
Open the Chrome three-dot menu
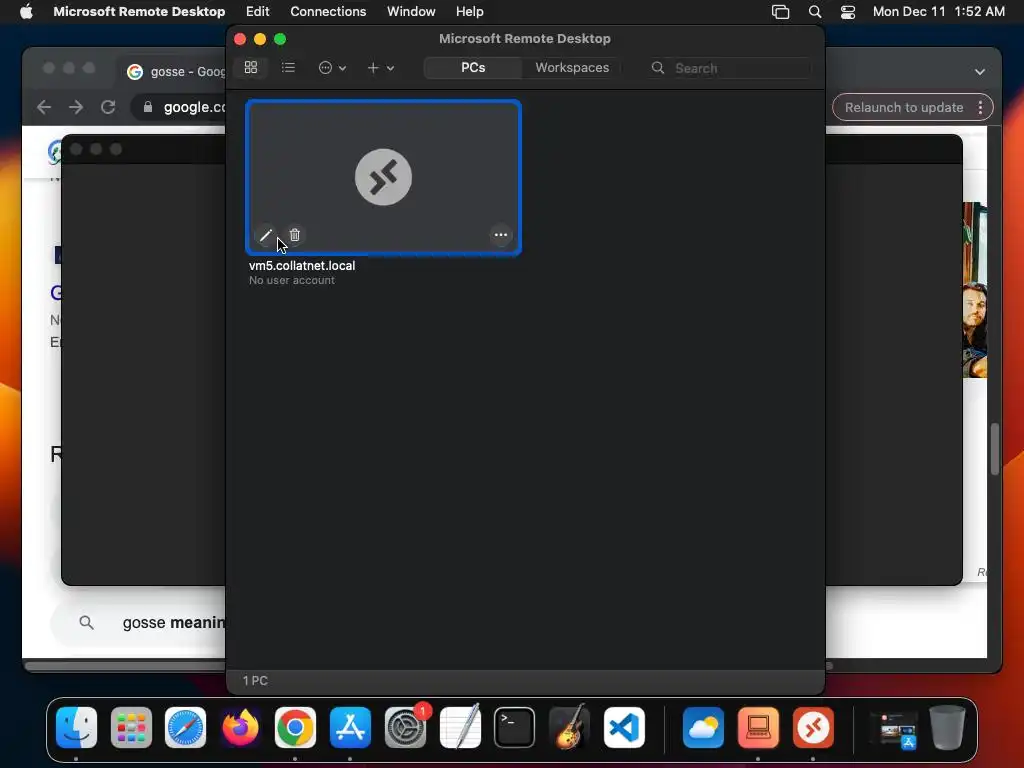[x=980, y=108]
